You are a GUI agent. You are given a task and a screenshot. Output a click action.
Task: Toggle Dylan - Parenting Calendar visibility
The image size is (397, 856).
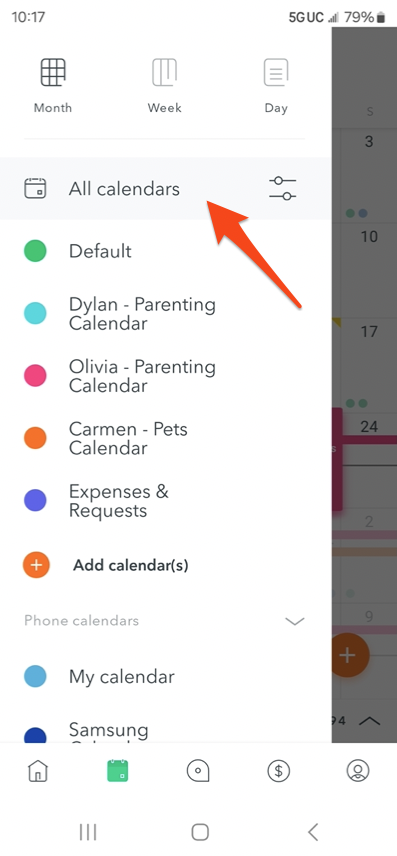[x=35, y=313]
